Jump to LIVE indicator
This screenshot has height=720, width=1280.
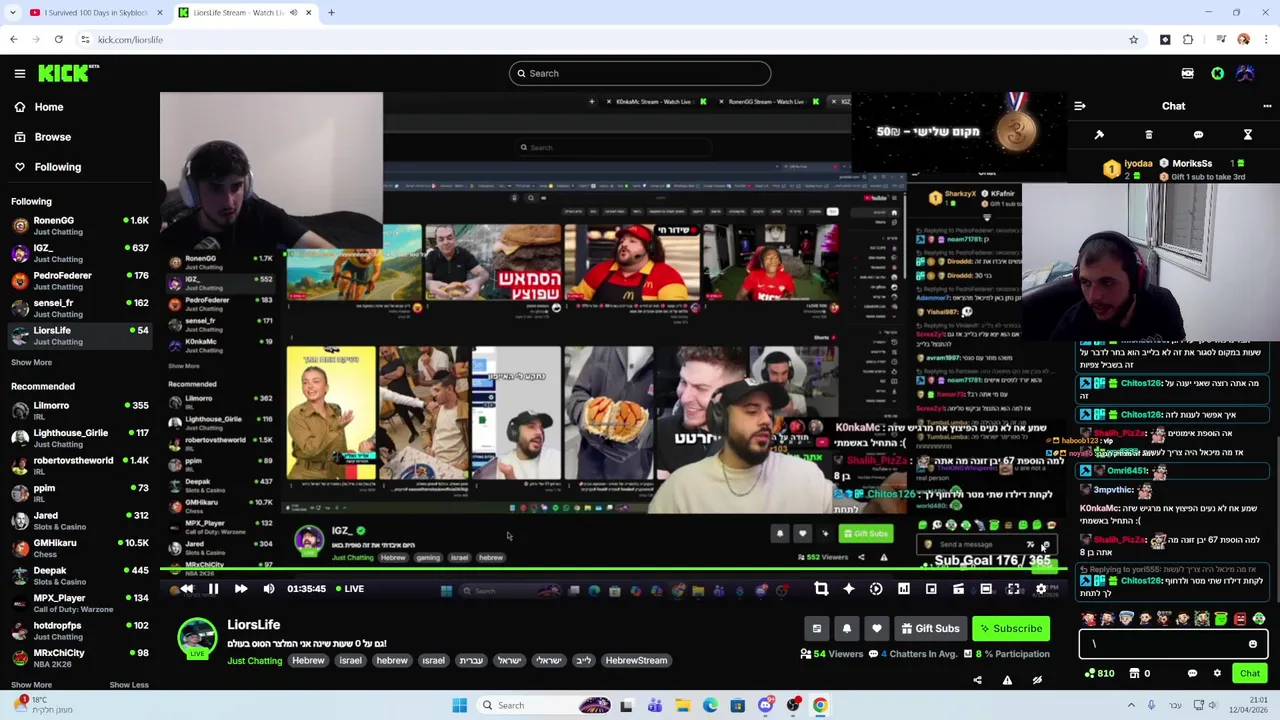tap(348, 589)
